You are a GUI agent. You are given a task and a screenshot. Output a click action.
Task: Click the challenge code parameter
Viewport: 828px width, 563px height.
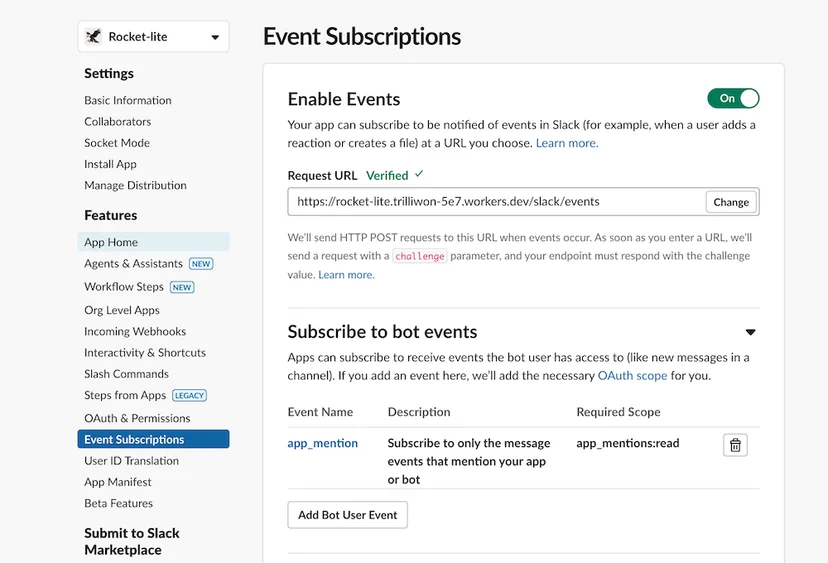point(420,256)
